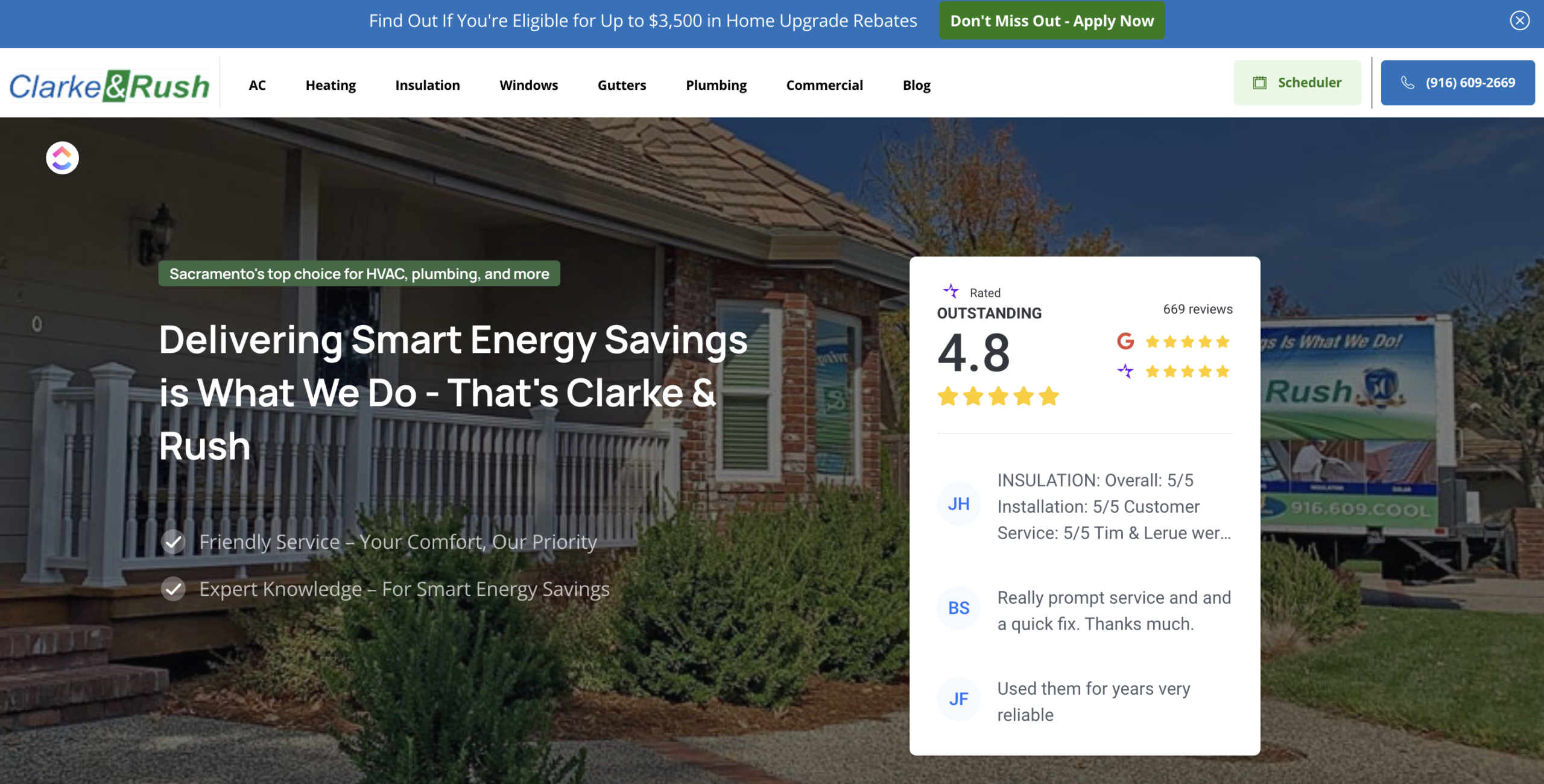Click the JF reviewer avatar

958,699
